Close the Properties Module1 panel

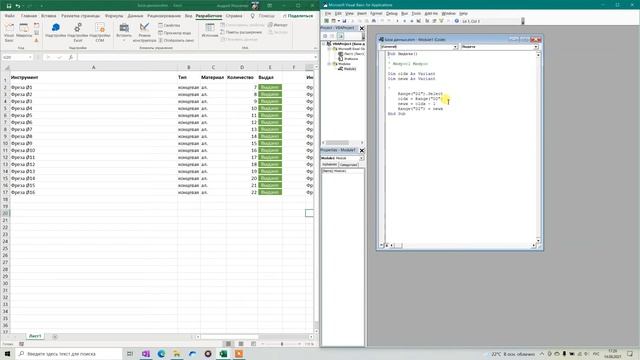coord(362,150)
